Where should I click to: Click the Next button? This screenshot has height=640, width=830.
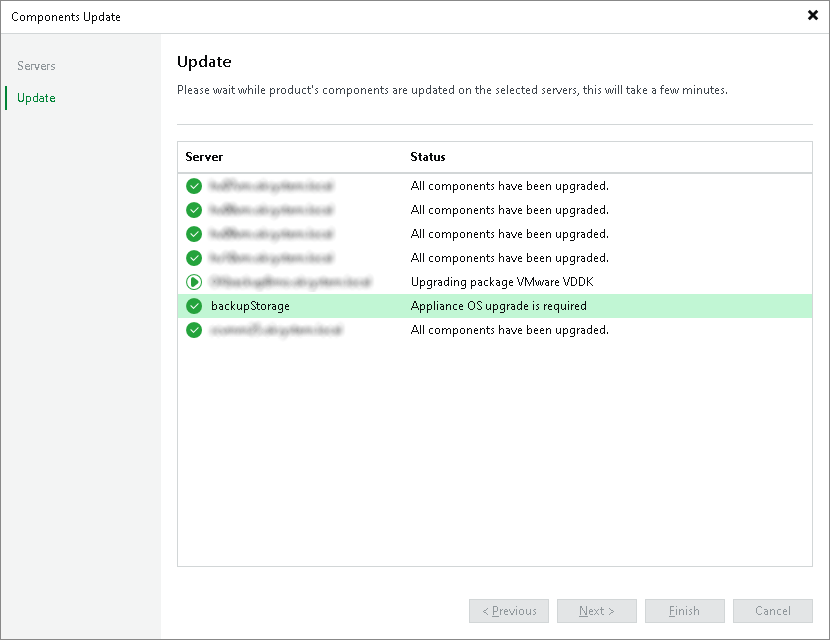tap(597, 611)
